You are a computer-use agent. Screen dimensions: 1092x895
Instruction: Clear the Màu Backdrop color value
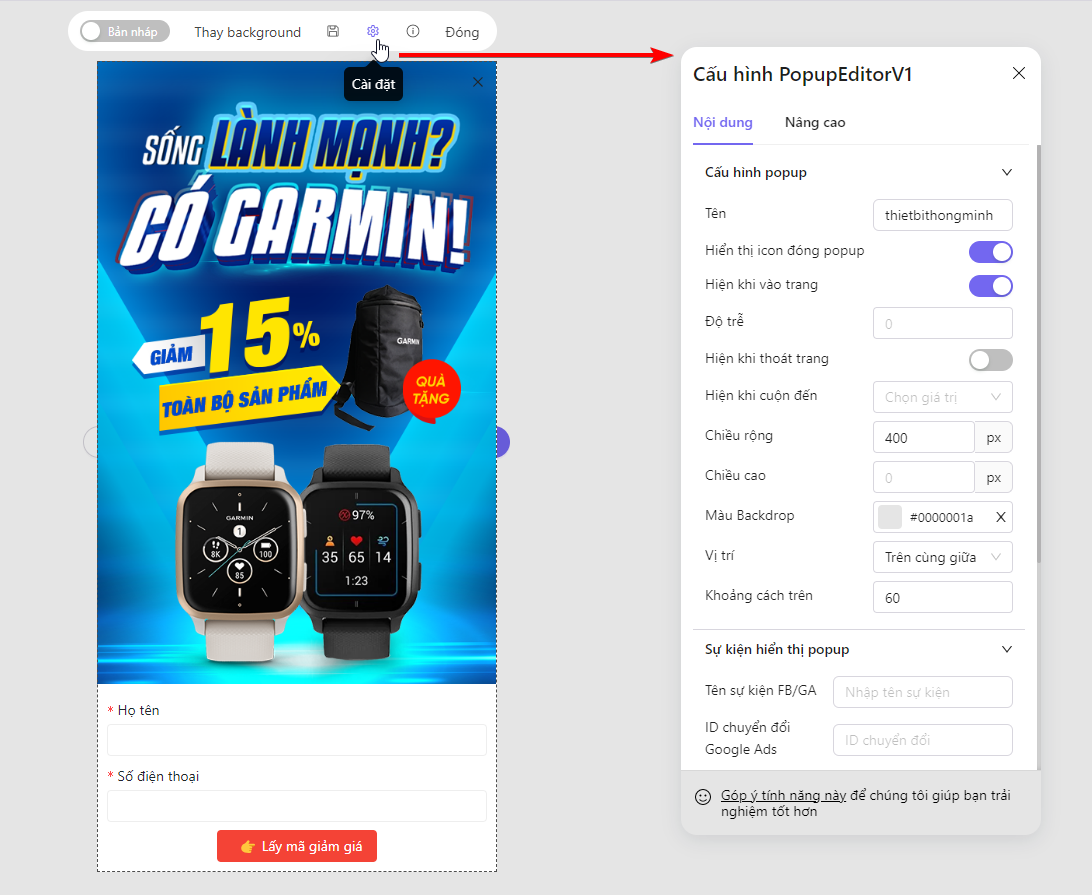coord(1001,517)
